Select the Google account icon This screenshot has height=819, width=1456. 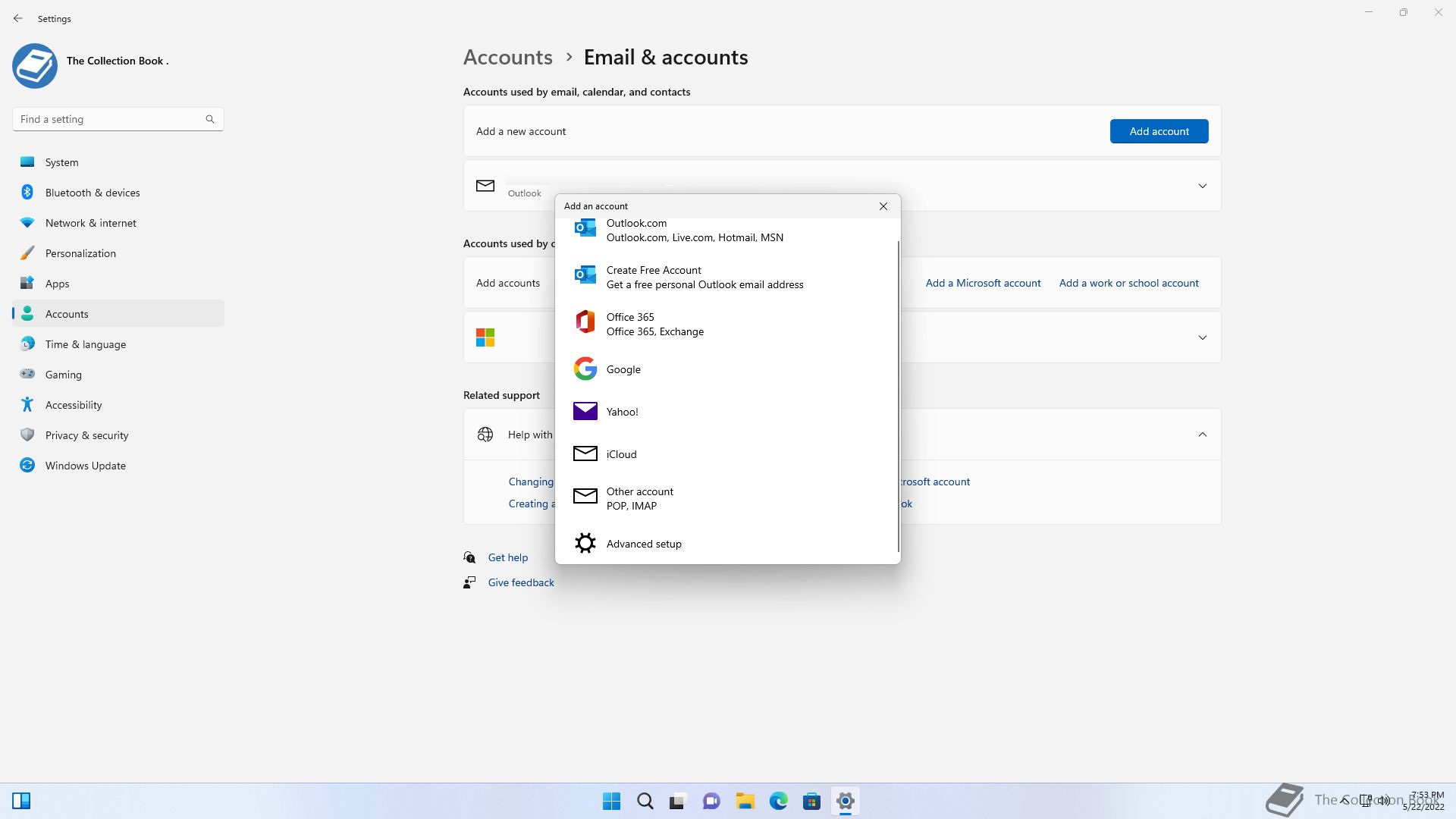pos(585,369)
